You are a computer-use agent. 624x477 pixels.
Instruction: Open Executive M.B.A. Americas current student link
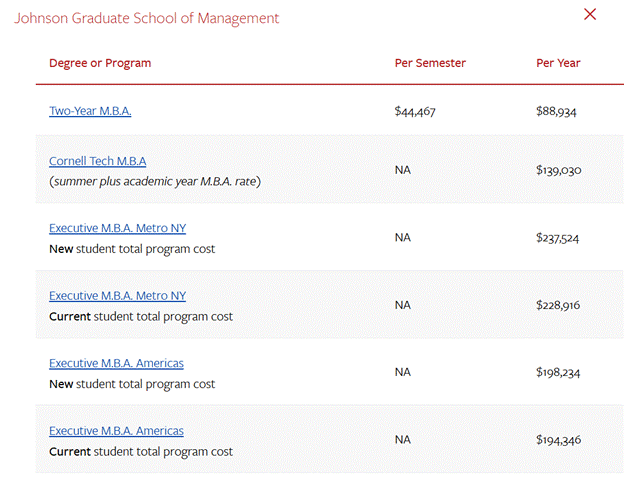(x=116, y=431)
